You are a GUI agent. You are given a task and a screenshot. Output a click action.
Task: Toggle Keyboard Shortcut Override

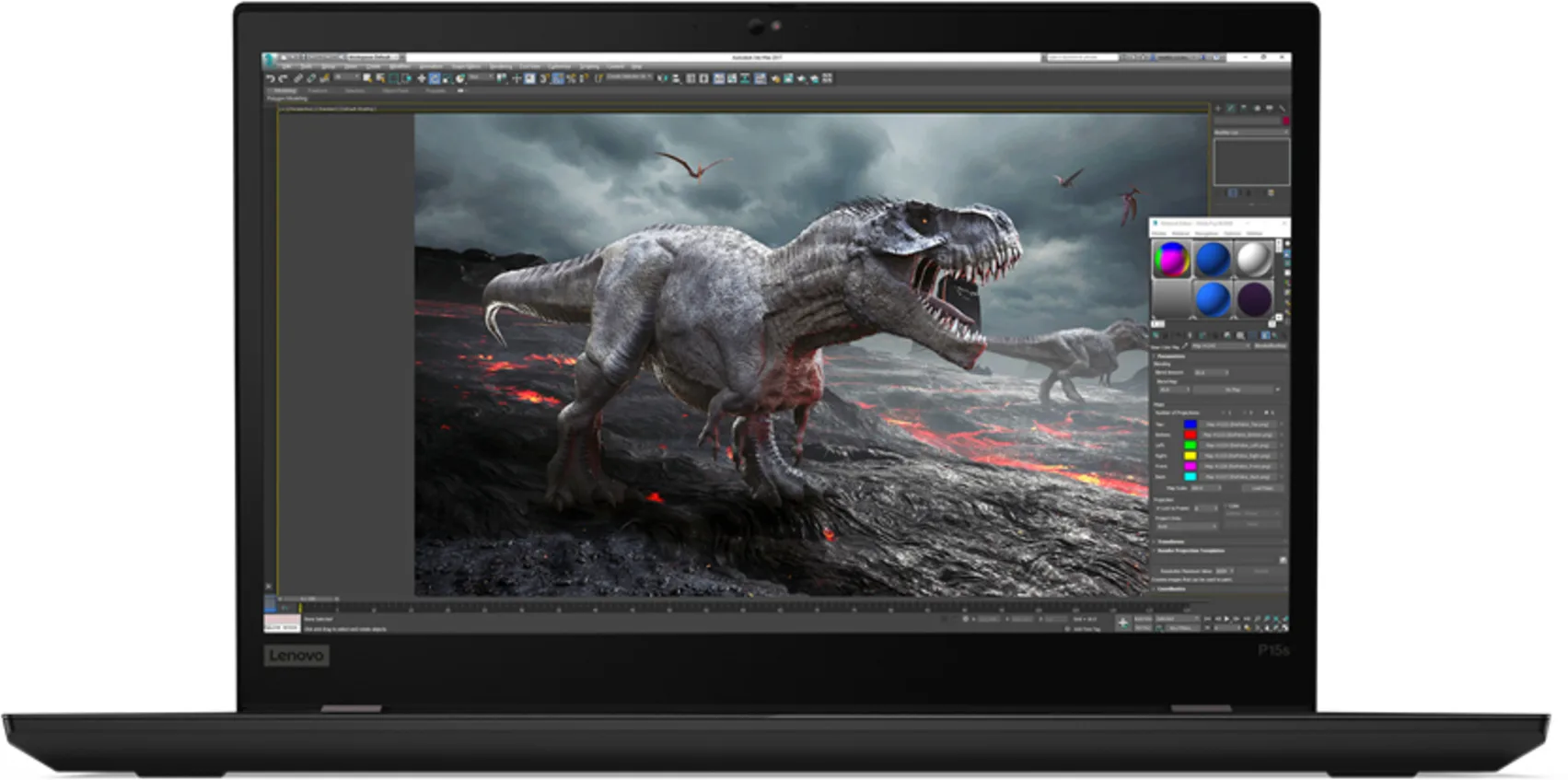pyautogui.click(x=529, y=78)
